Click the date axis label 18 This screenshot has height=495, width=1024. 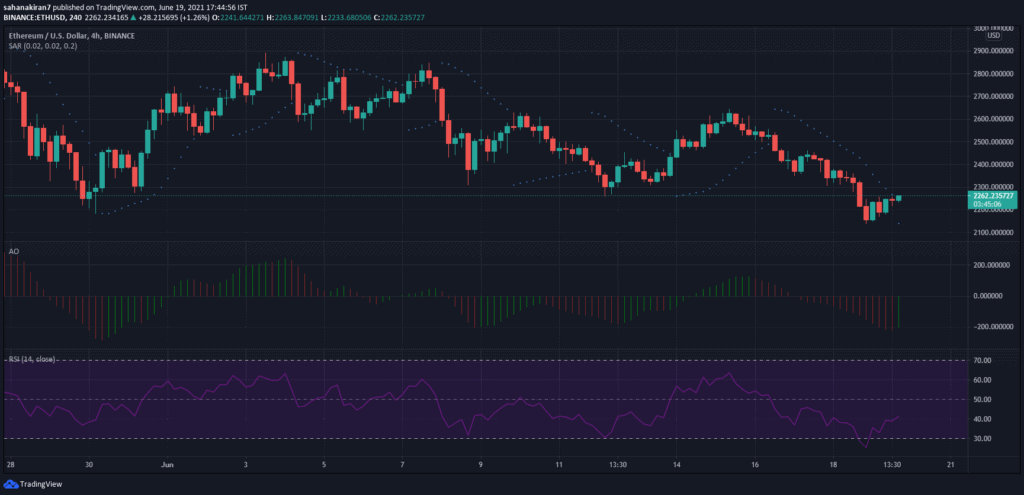coord(833,465)
